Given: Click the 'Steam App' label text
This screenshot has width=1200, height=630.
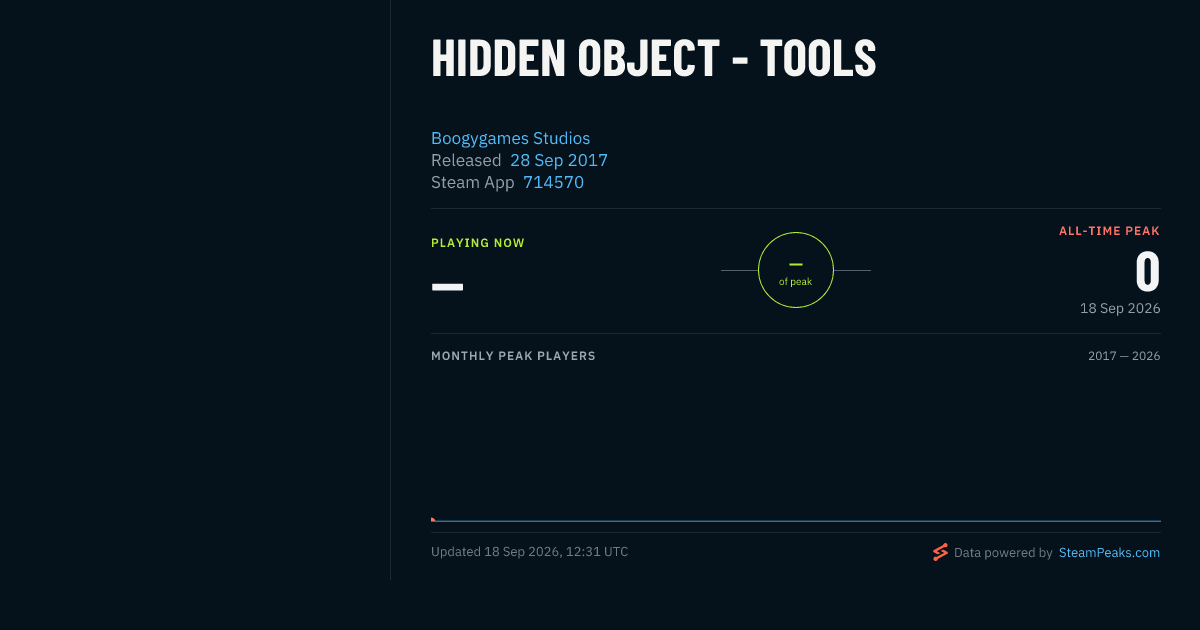Looking at the screenshot, I should coord(473,182).
